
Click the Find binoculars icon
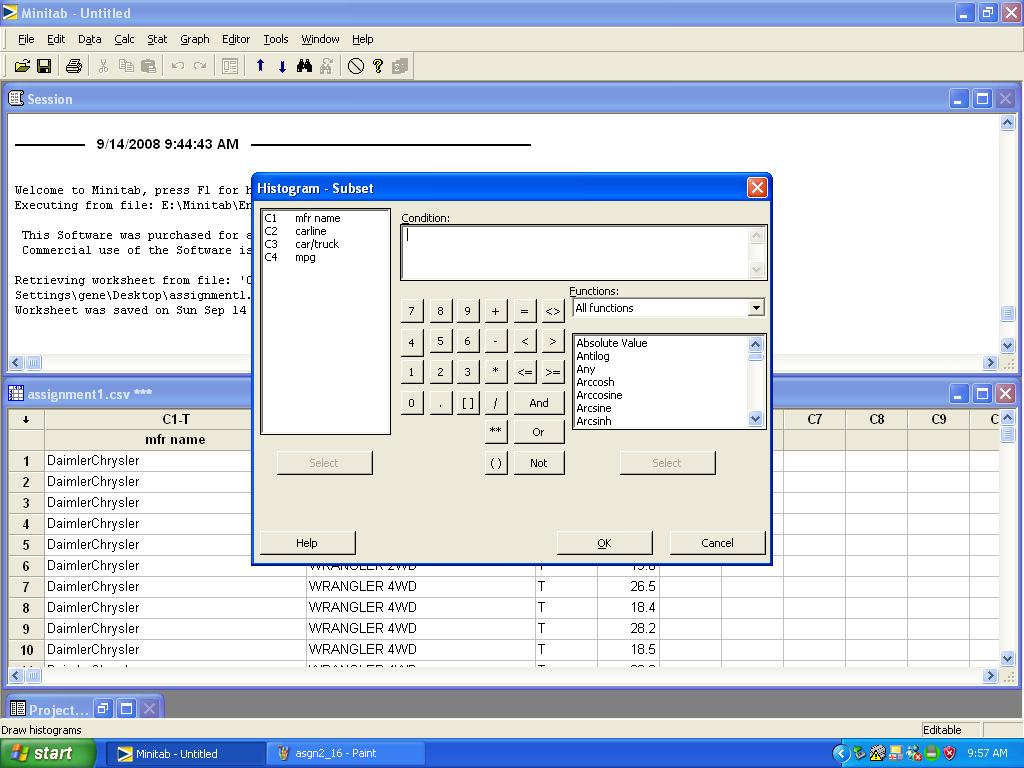point(304,66)
